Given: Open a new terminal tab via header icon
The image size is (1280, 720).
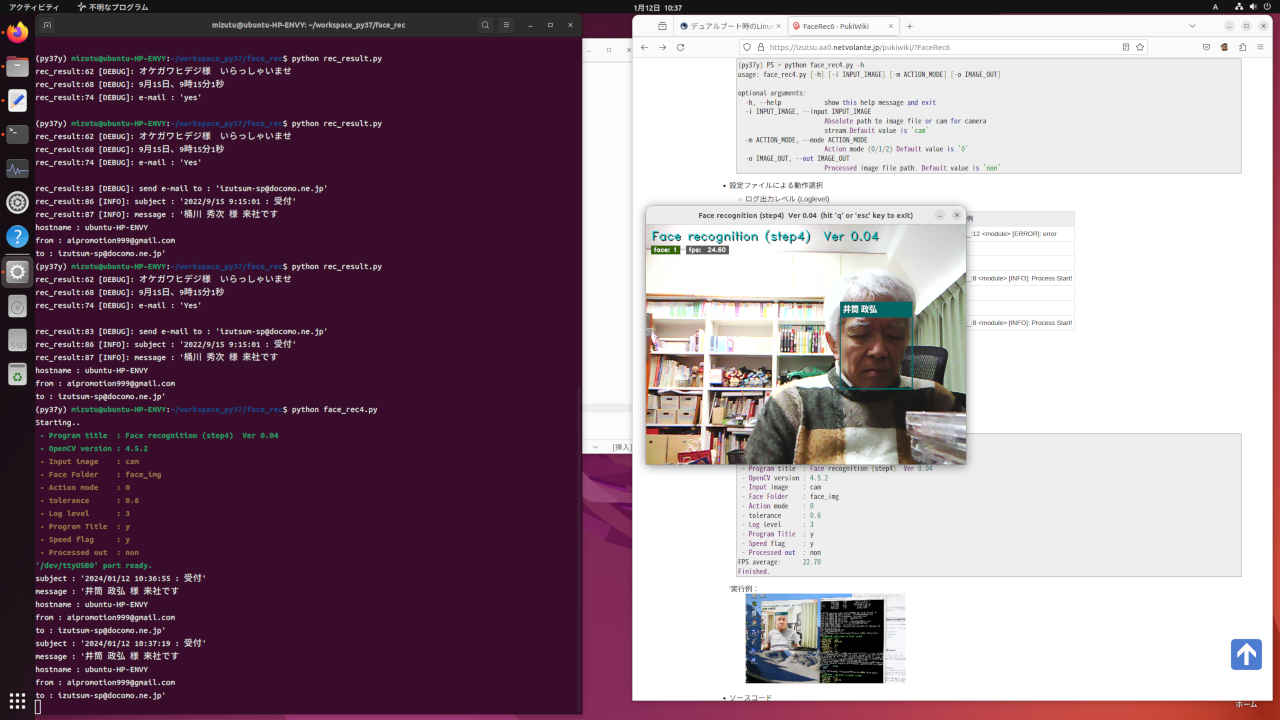Looking at the screenshot, I should pyautogui.click(x=48, y=25).
